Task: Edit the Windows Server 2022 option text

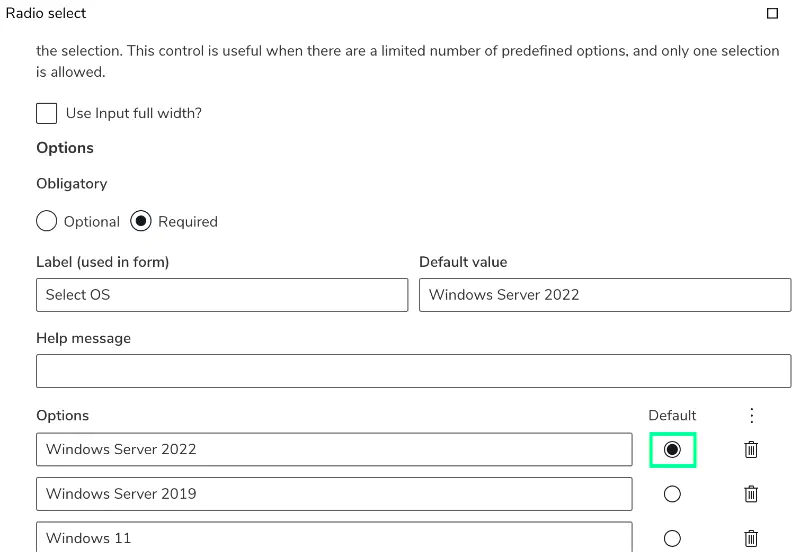Action: 334,449
